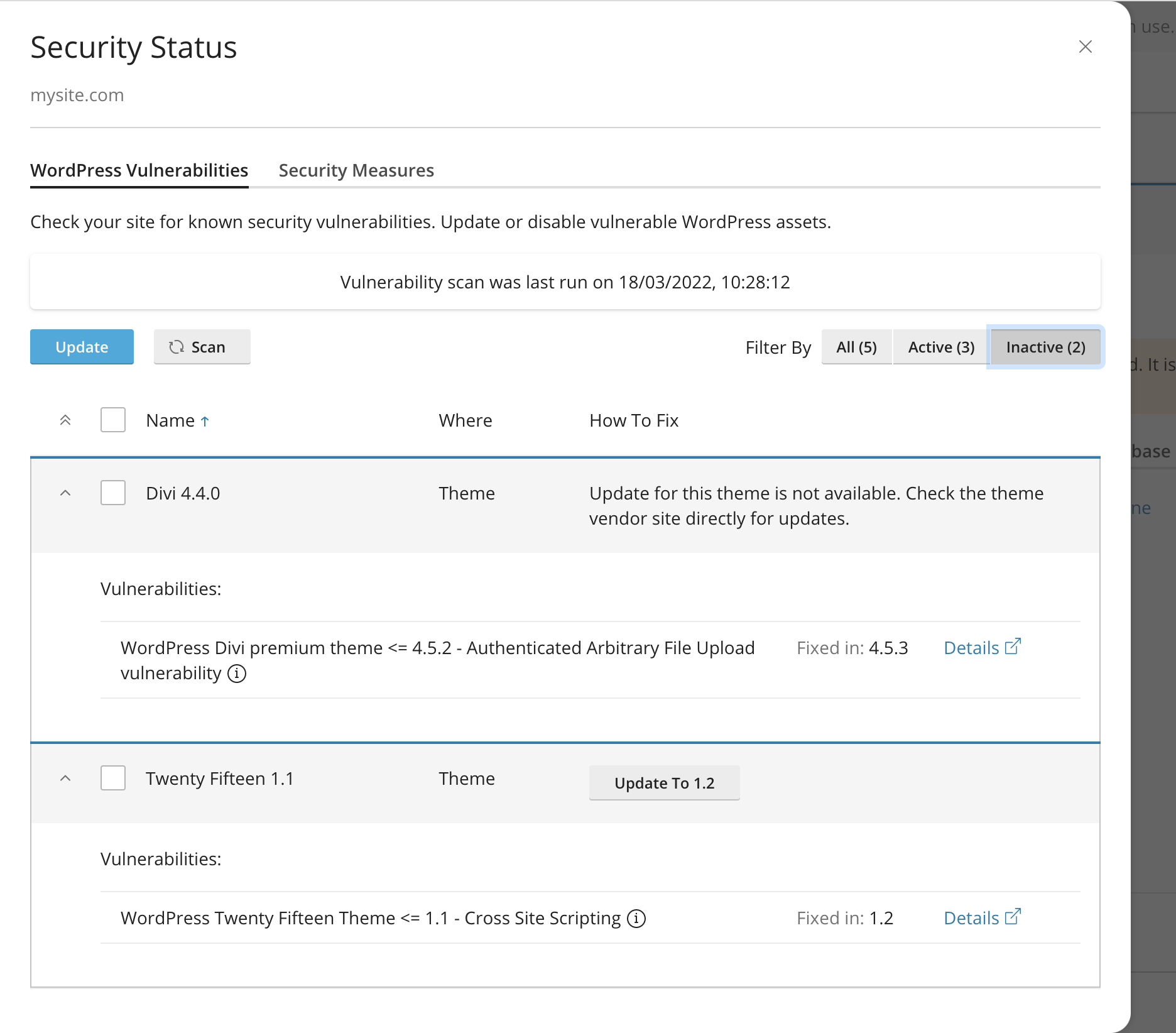
Task: Click the How To Fix column header
Action: pyautogui.click(x=634, y=420)
